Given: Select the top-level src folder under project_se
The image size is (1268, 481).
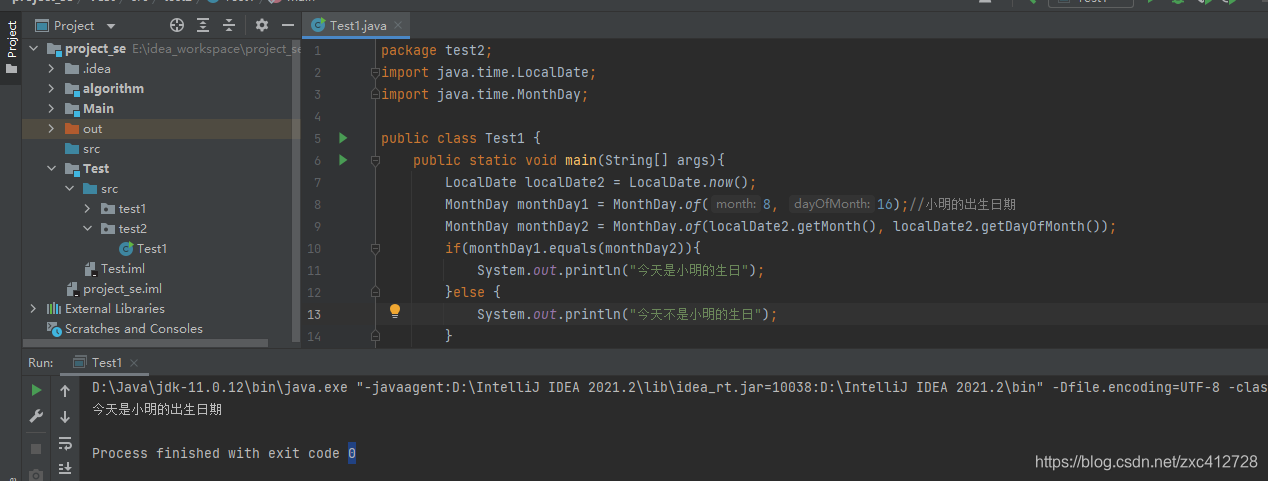Looking at the screenshot, I should tap(82, 149).
